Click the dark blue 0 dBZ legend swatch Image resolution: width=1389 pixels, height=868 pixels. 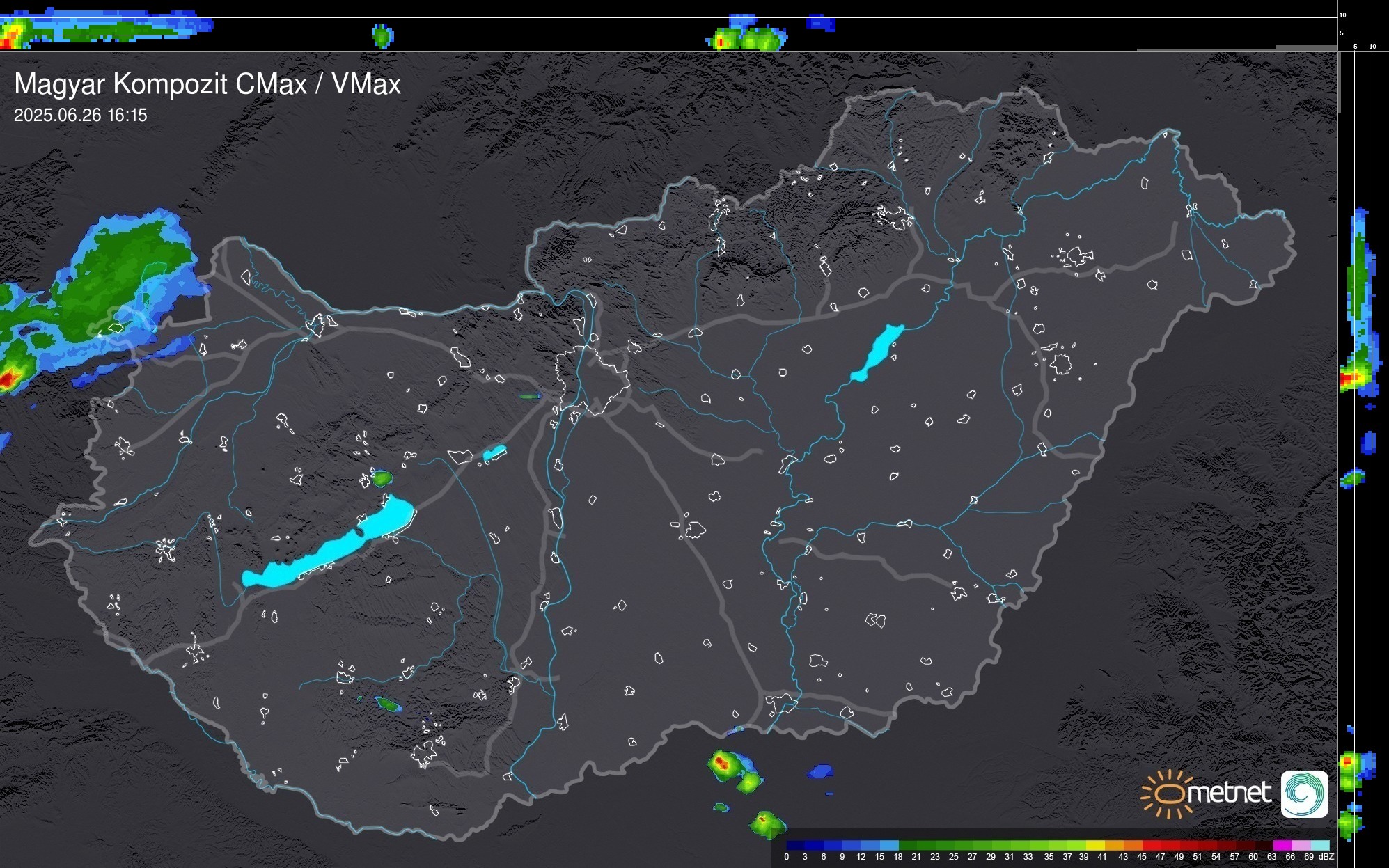point(796,846)
